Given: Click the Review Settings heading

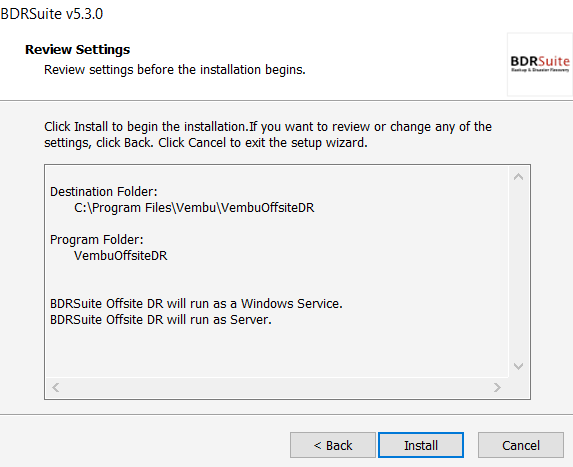Looking at the screenshot, I should click(x=77, y=49).
